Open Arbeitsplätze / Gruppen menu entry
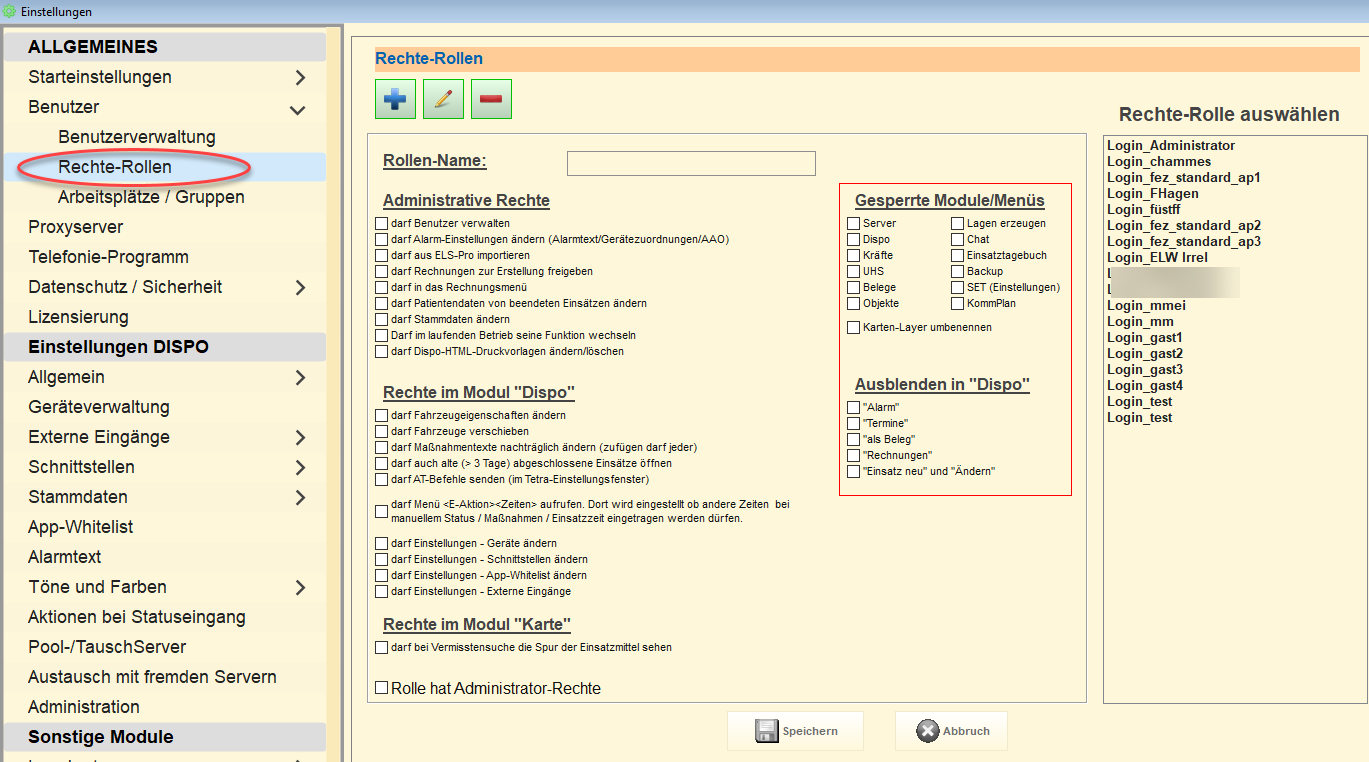The image size is (1369, 762). 151,197
